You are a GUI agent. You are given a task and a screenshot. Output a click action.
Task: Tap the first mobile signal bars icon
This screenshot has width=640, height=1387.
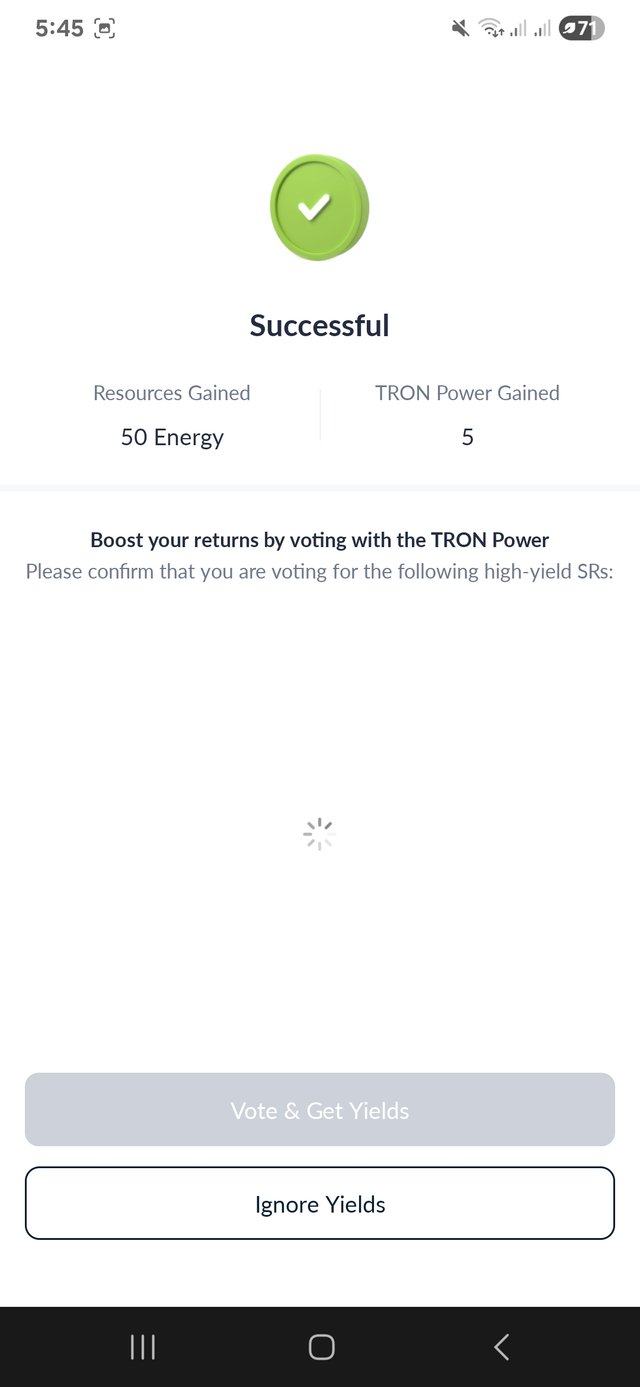tap(517, 29)
